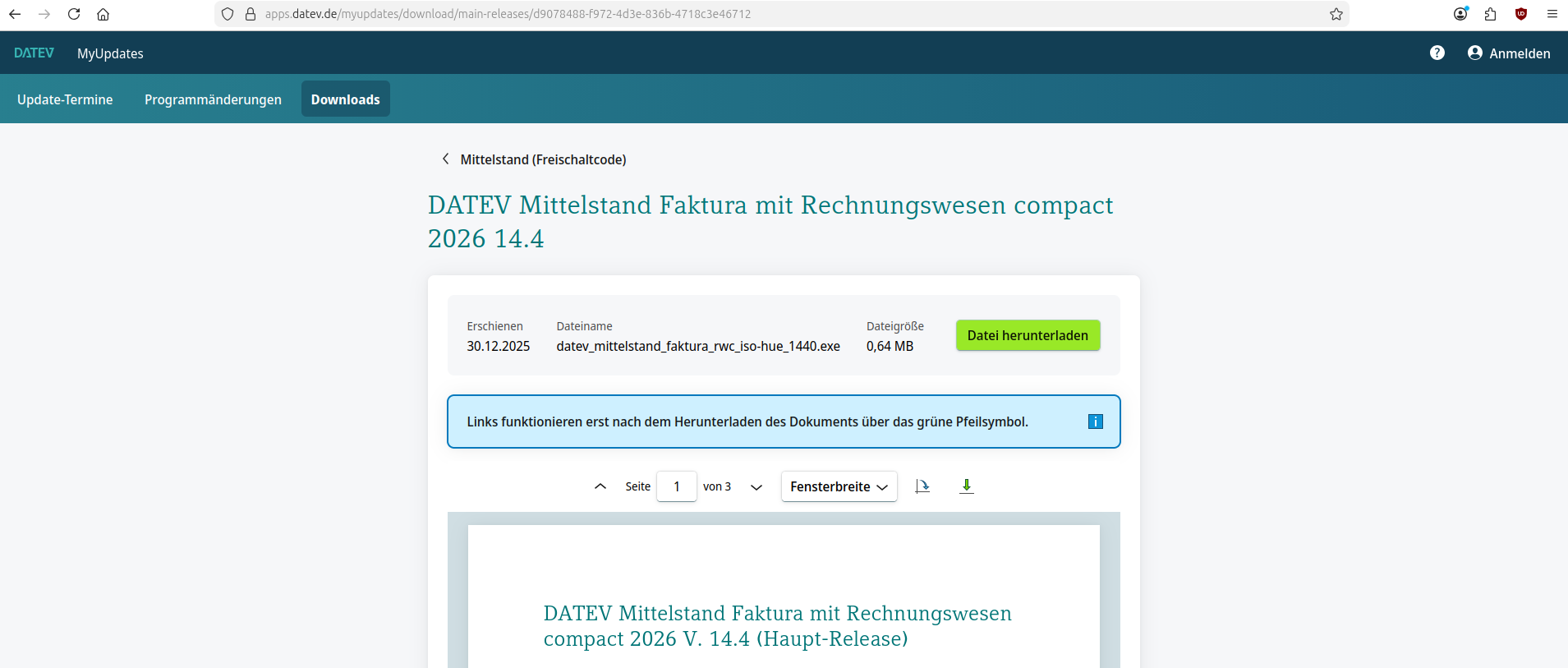This screenshot has height=668, width=1568.
Task: Go to previous PDF page
Action: 600,486
